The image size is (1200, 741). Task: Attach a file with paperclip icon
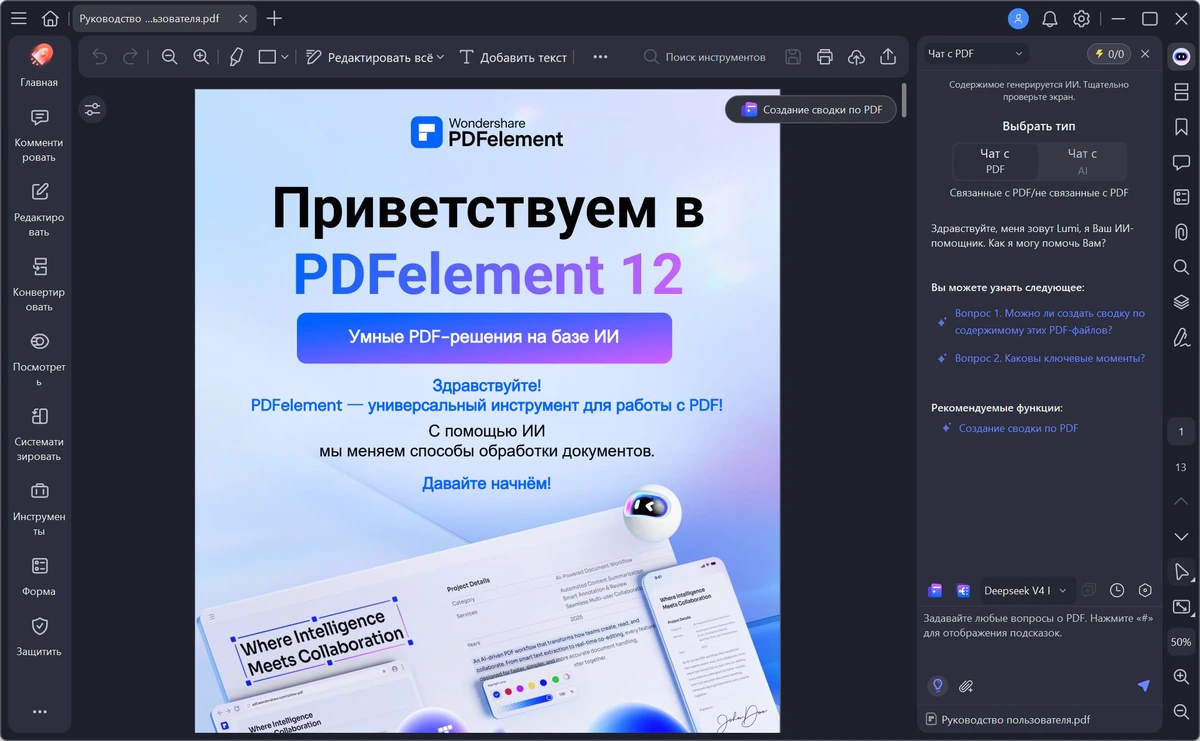point(966,686)
